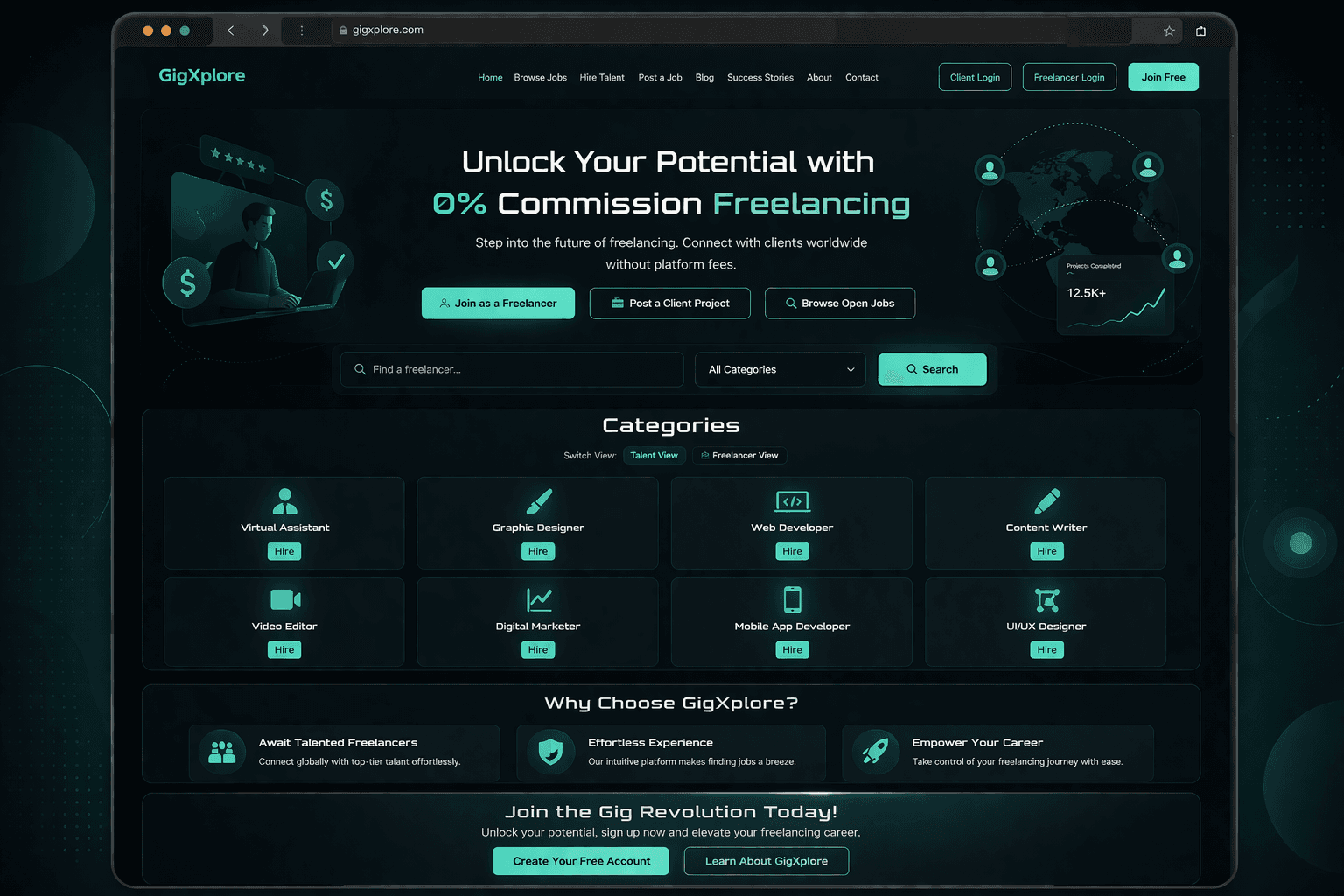
Task: Click the Virtual Assistant person icon
Action: [284, 500]
